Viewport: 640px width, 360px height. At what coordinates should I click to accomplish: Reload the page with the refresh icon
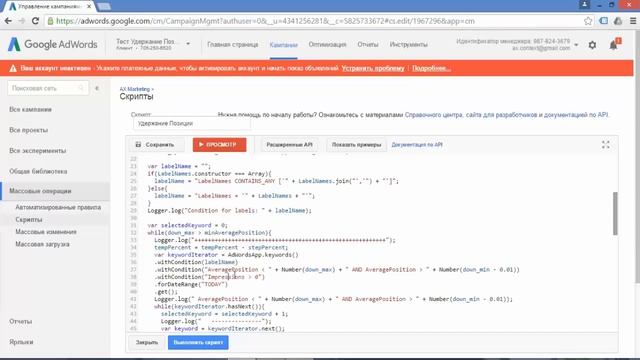click(35, 21)
